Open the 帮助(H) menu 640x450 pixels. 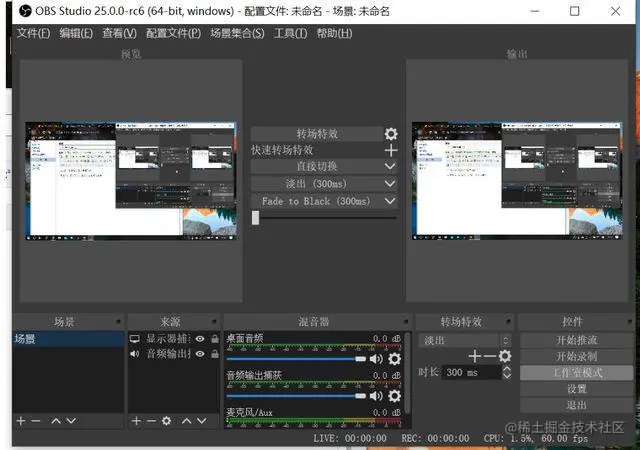click(334, 33)
